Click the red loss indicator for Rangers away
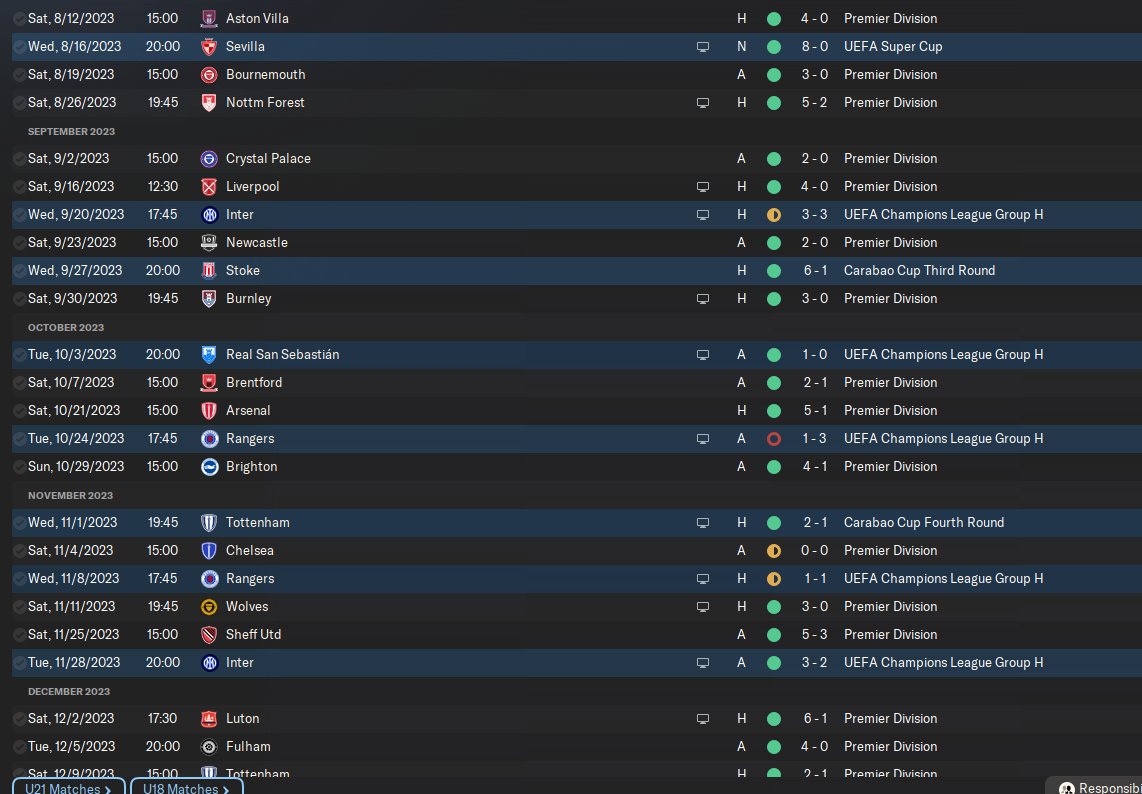Viewport: 1142px width, 794px height. [x=773, y=438]
